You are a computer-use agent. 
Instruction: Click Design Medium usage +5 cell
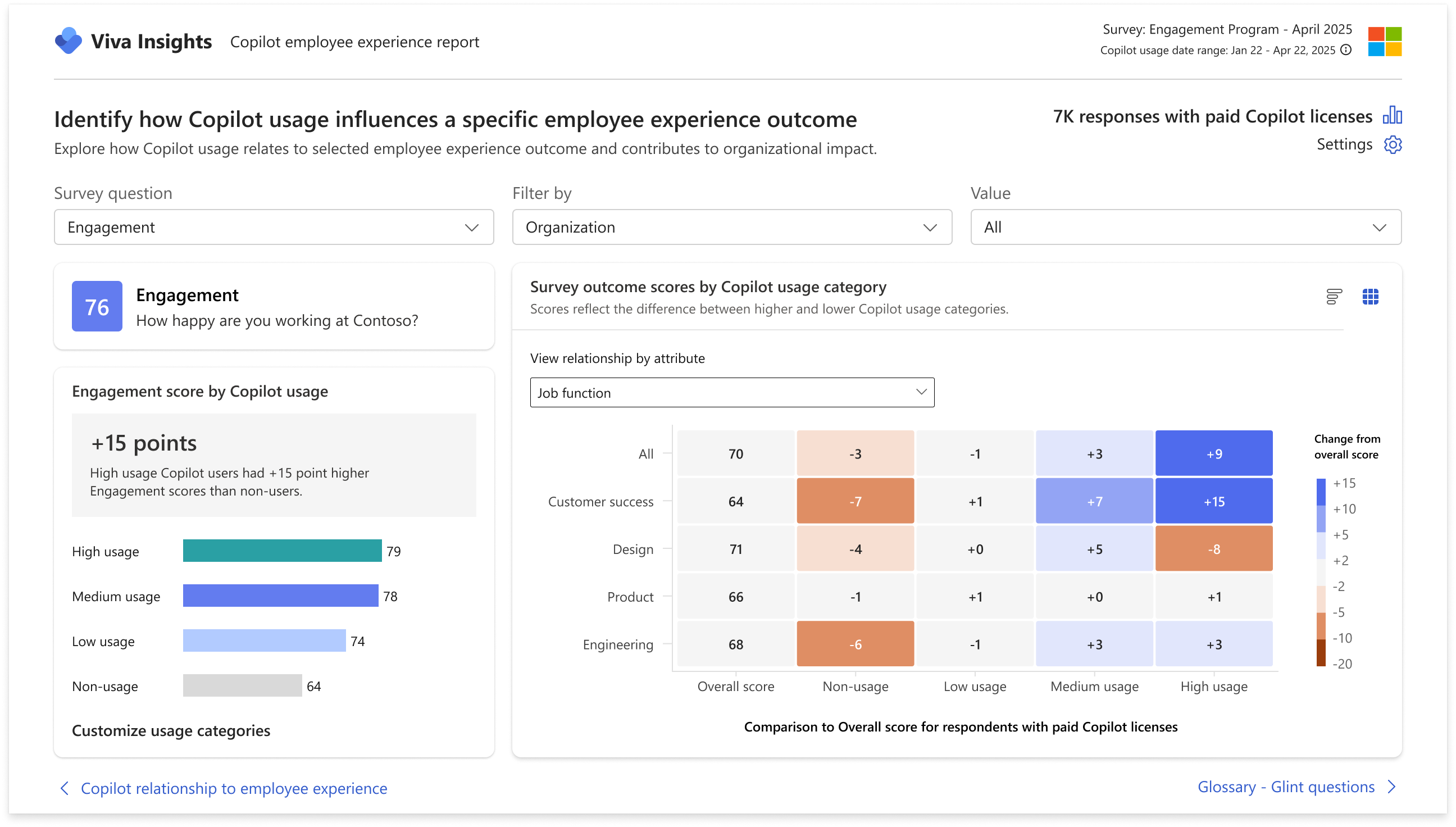1094,549
